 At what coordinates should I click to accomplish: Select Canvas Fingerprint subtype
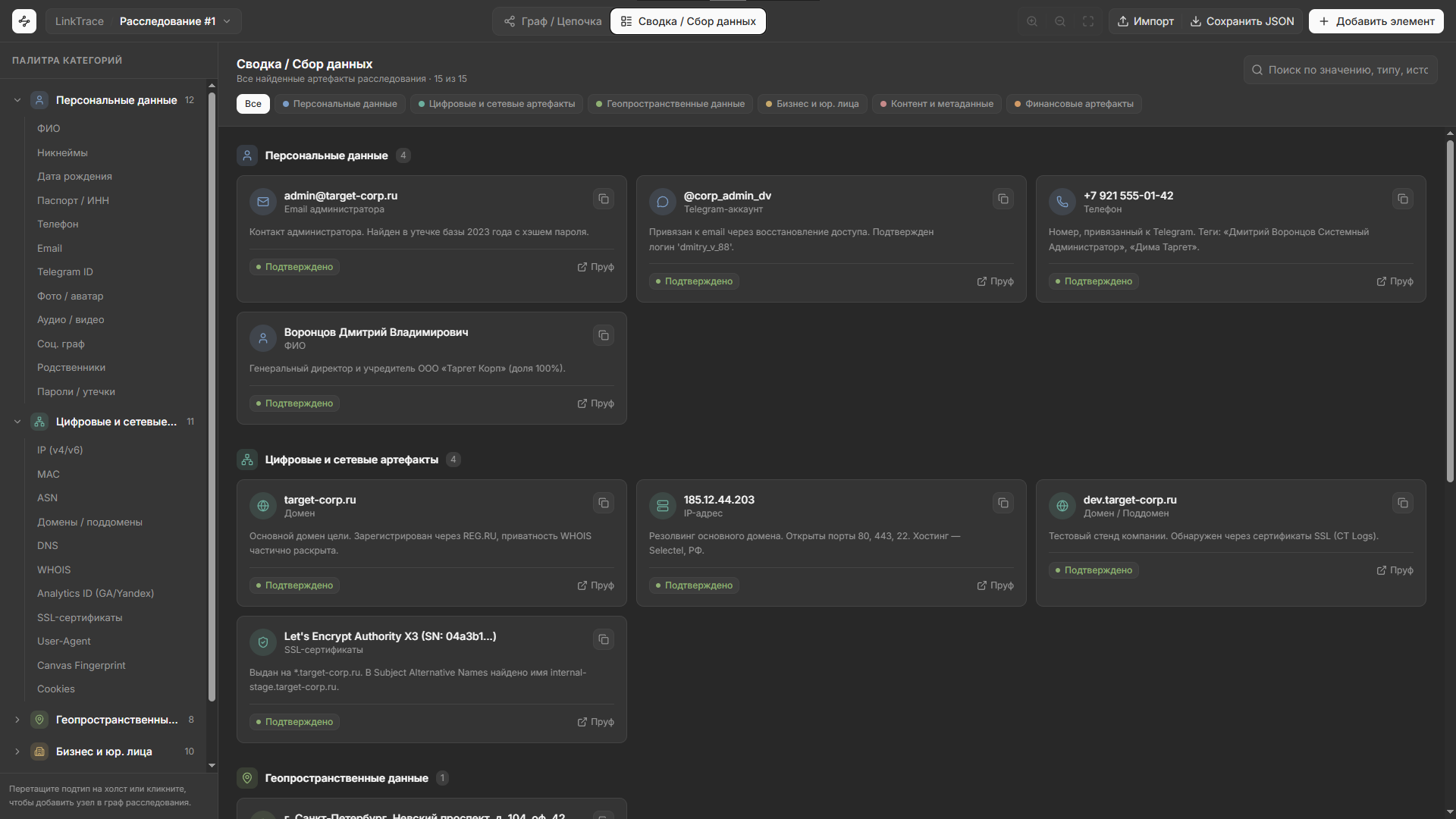pos(81,666)
